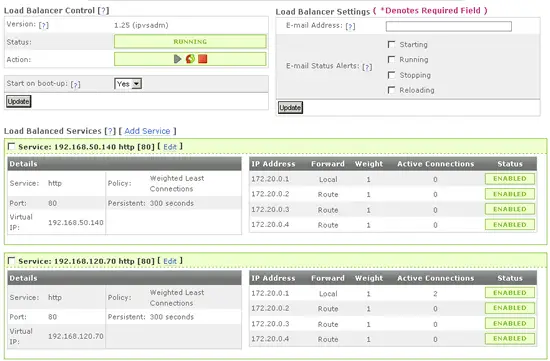Click the green Start play icon

[x=177, y=59]
